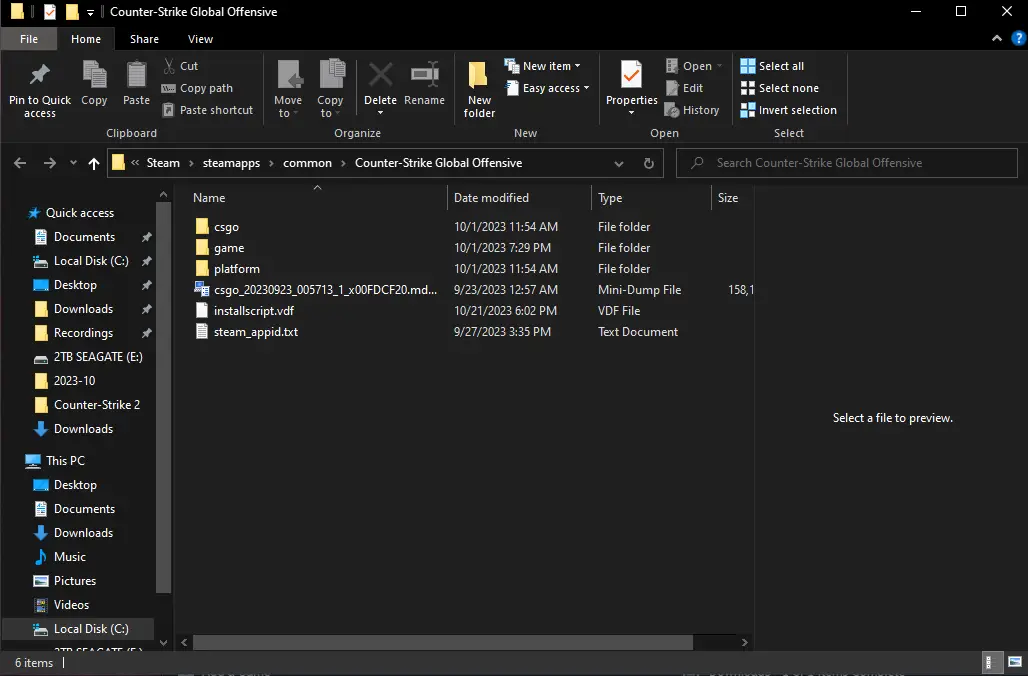The width and height of the screenshot is (1028, 676).
Task: Go forward in navigation history
Action: (x=50, y=163)
